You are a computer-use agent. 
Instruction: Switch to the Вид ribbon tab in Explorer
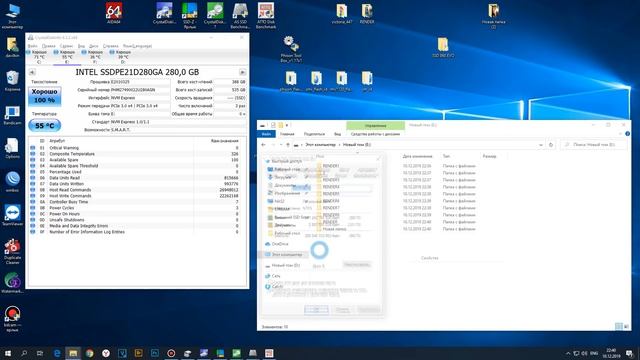[338, 134]
